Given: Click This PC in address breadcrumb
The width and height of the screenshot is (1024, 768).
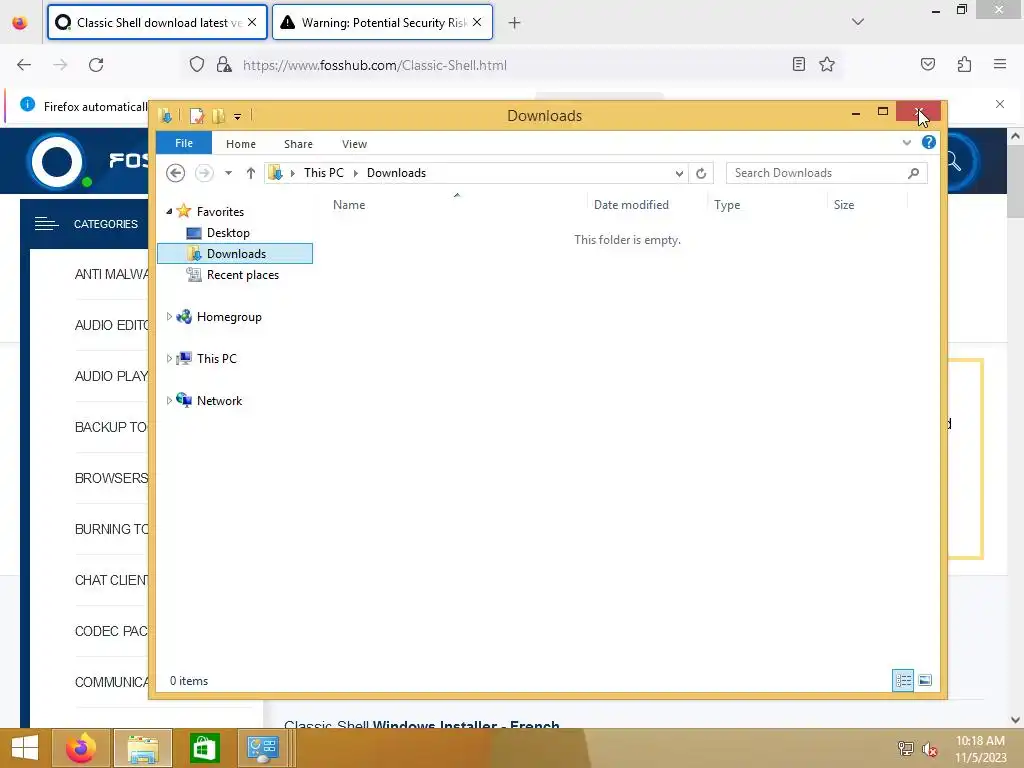Looking at the screenshot, I should (x=323, y=172).
